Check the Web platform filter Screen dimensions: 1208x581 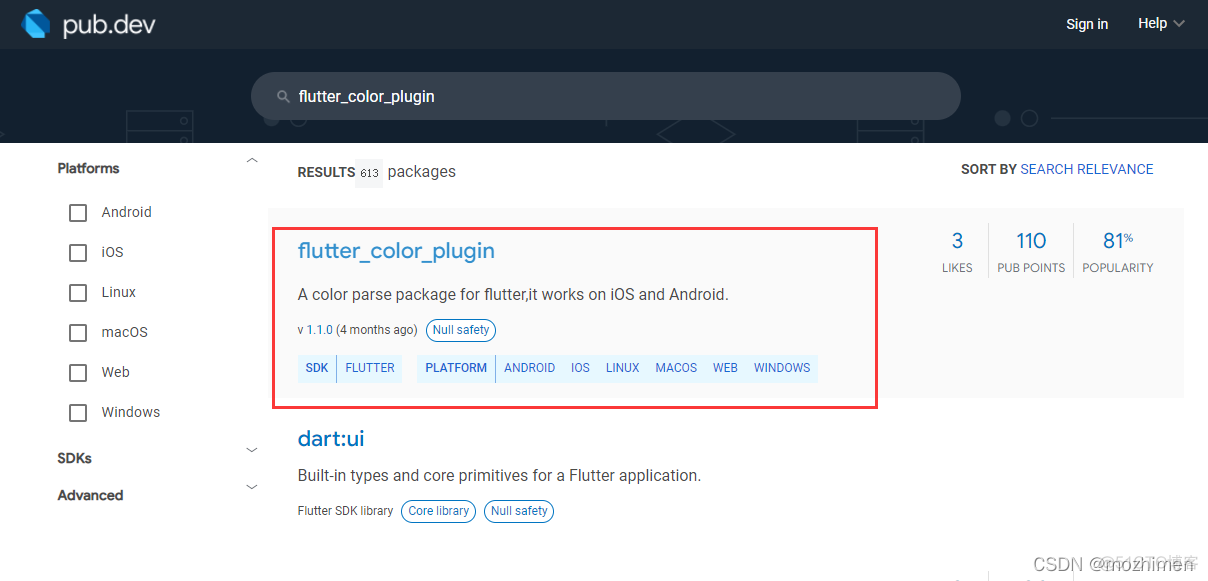(x=78, y=372)
